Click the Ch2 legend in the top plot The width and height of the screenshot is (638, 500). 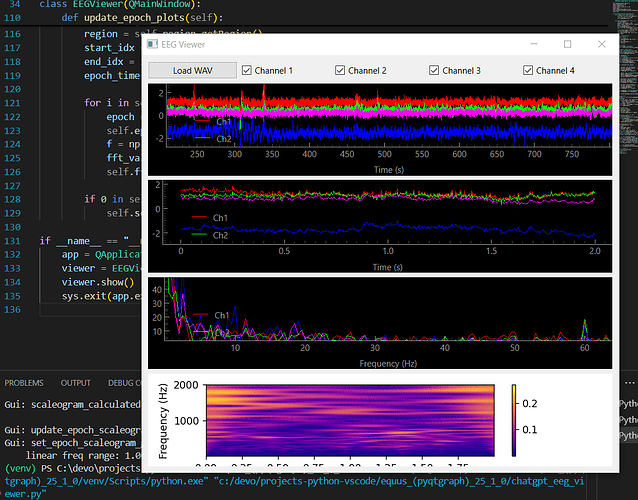[213, 139]
